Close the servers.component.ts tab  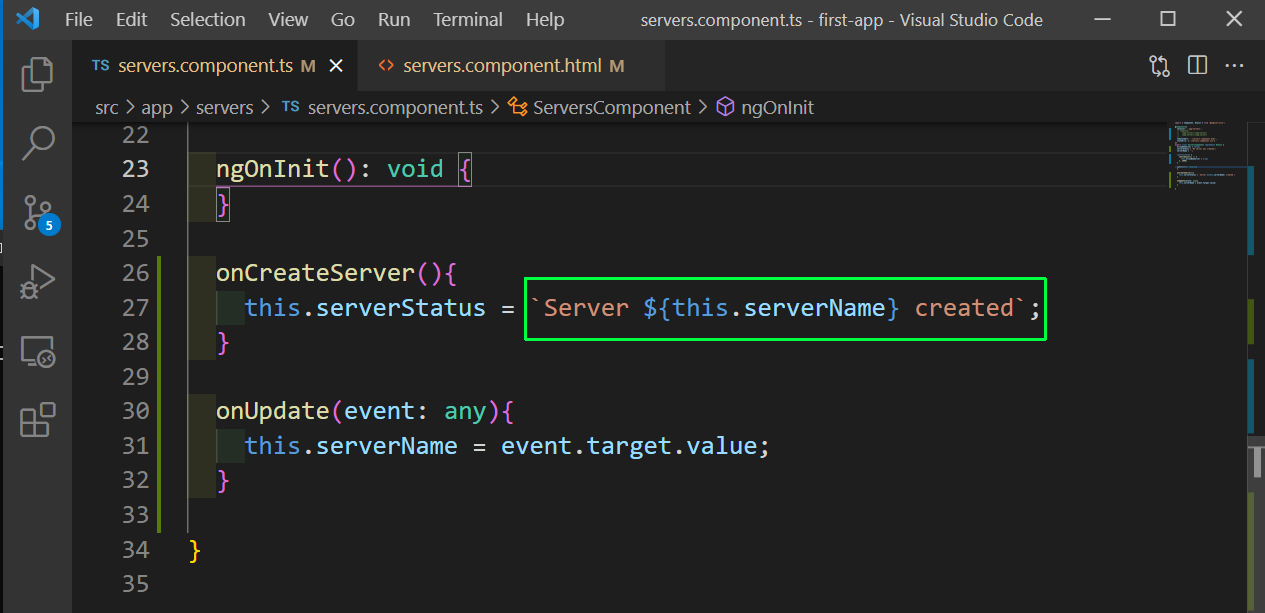tap(336, 66)
